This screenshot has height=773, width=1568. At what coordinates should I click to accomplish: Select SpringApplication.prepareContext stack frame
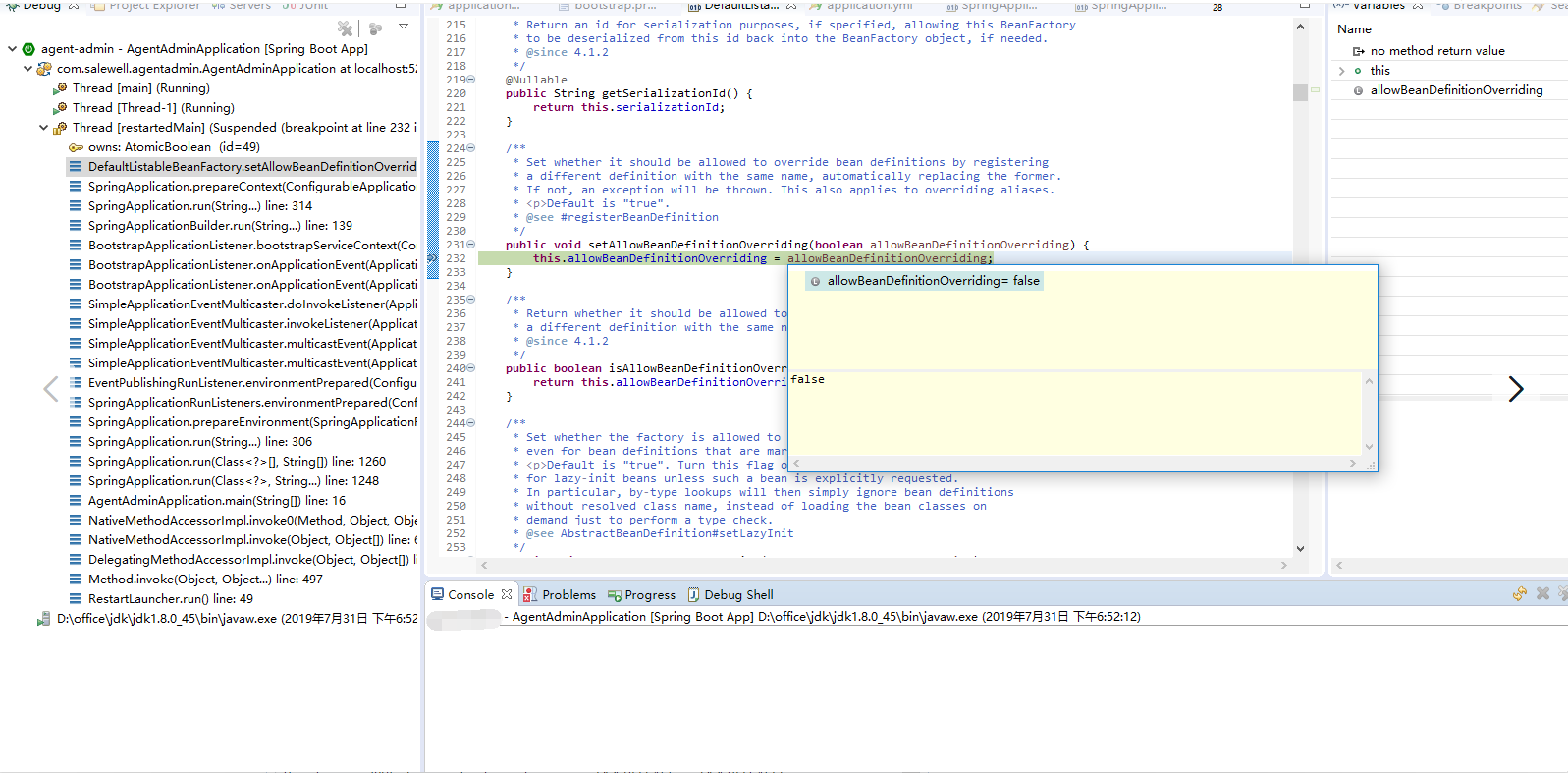click(243, 187)
